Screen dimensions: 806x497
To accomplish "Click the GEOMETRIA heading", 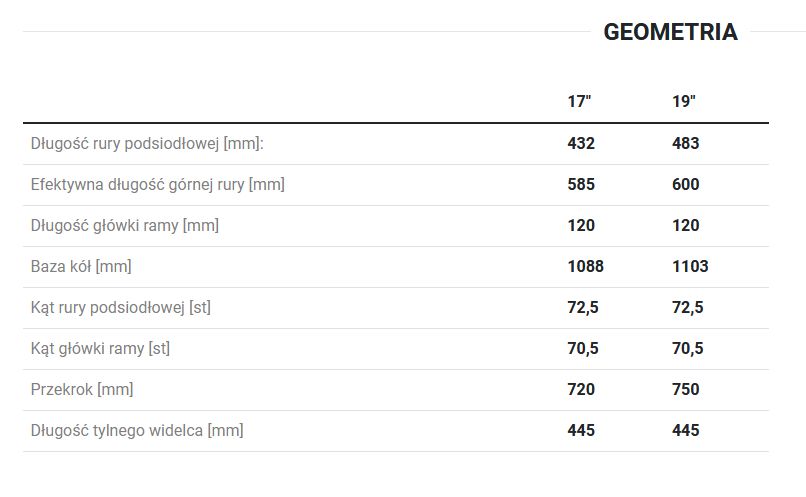I will 670,32.
